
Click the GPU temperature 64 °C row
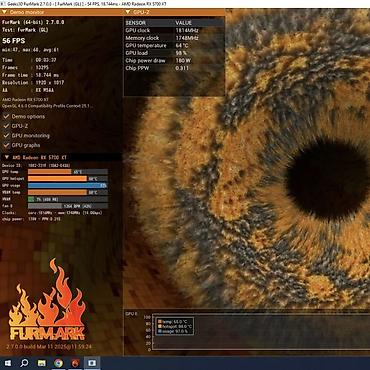pyautogui.click(x=174, y=46)
